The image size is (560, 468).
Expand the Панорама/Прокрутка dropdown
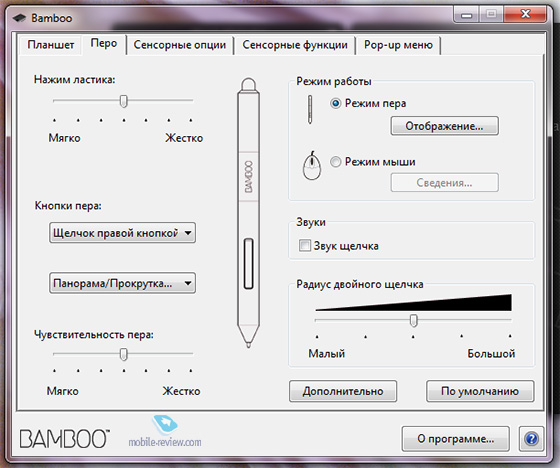(122, 283)
